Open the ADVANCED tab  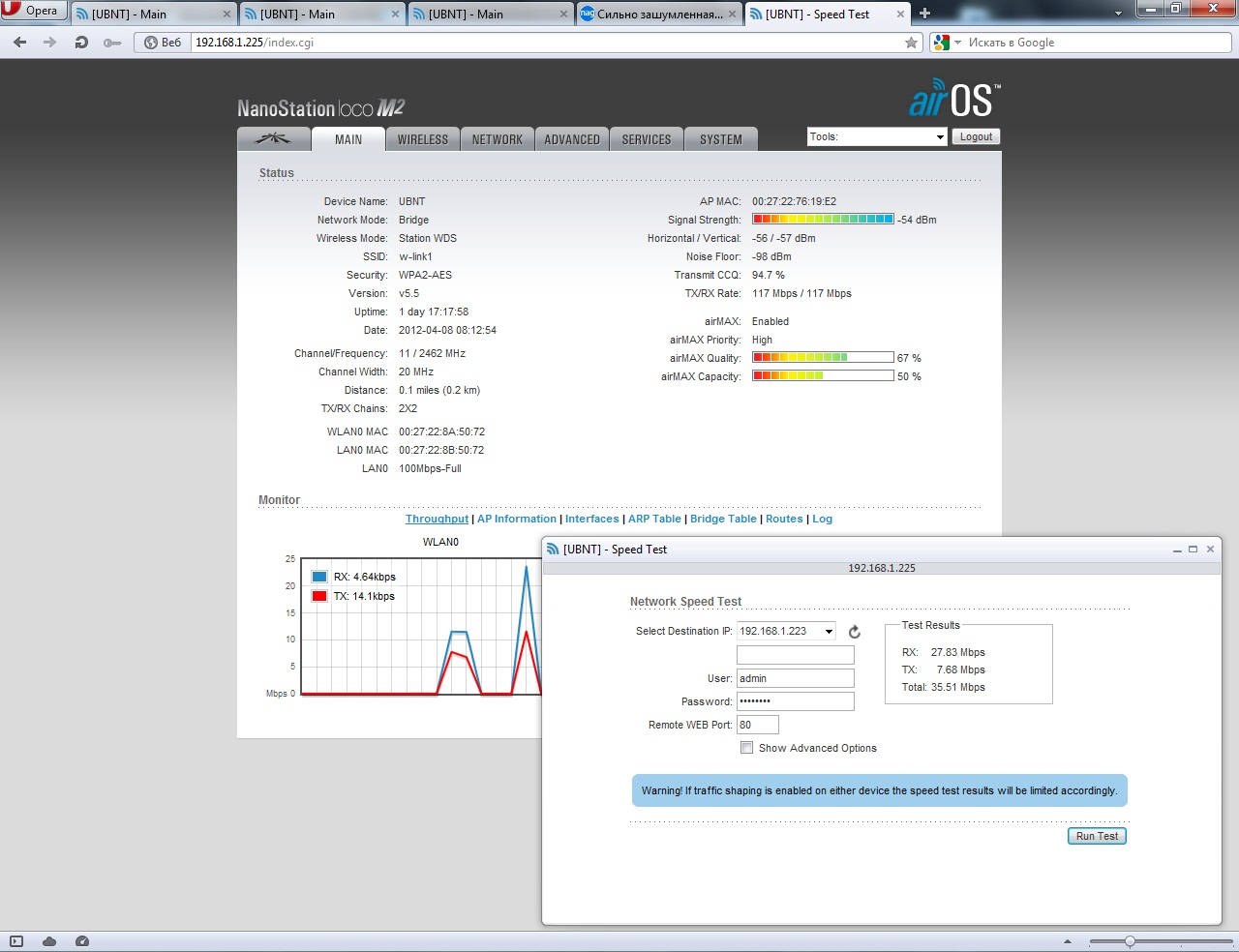point(572,139)
